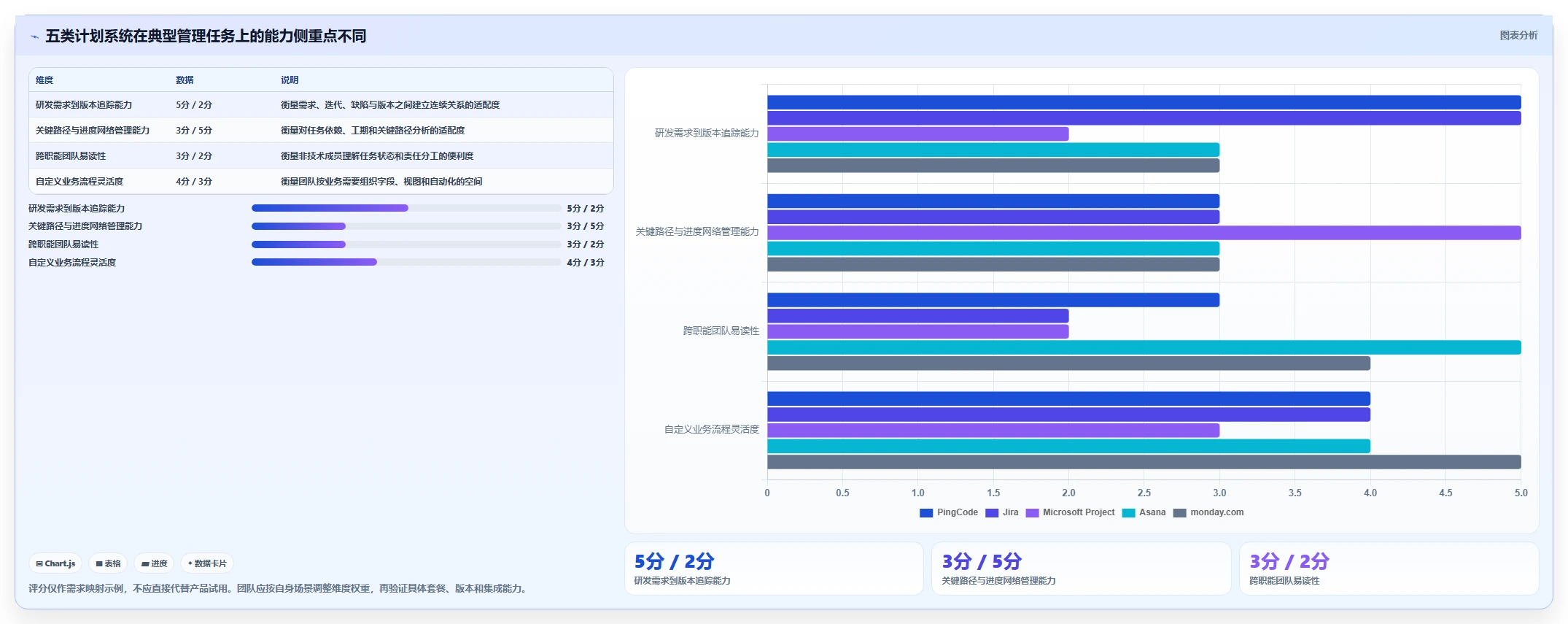
Task: Click progress bar for 研发需求到版本追踪能力
Action: coord(406,208)
